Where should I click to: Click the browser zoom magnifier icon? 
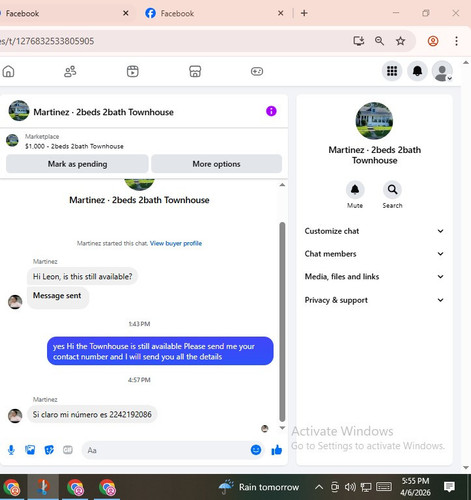[x=379, y=41]
